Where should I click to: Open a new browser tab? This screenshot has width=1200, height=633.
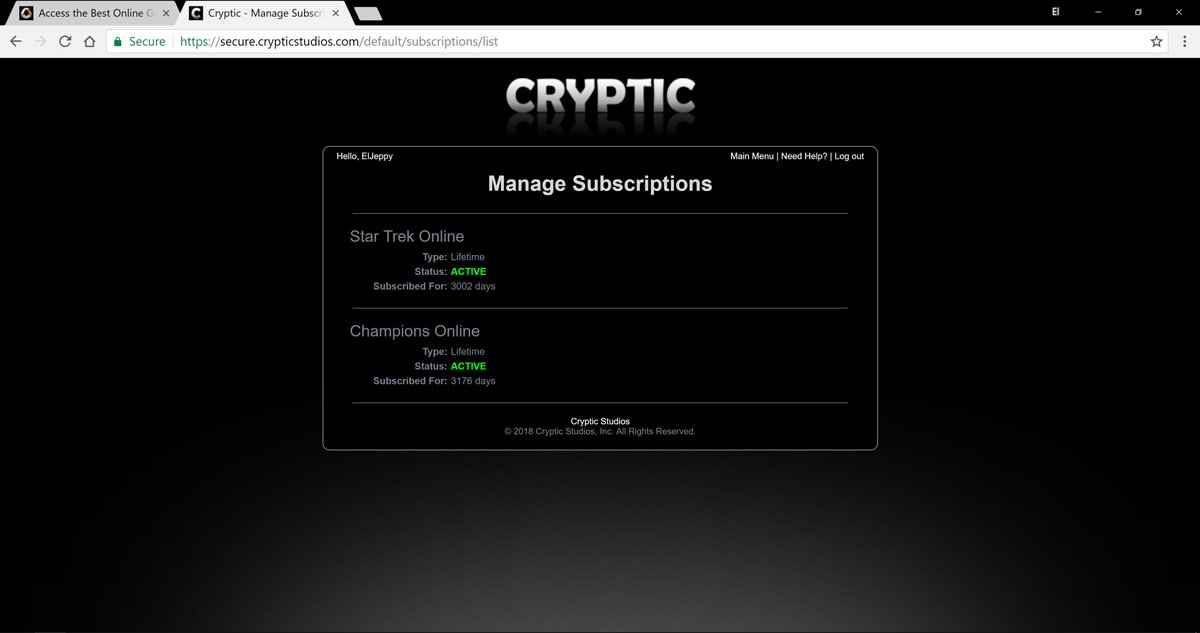[x=368, y=14]
